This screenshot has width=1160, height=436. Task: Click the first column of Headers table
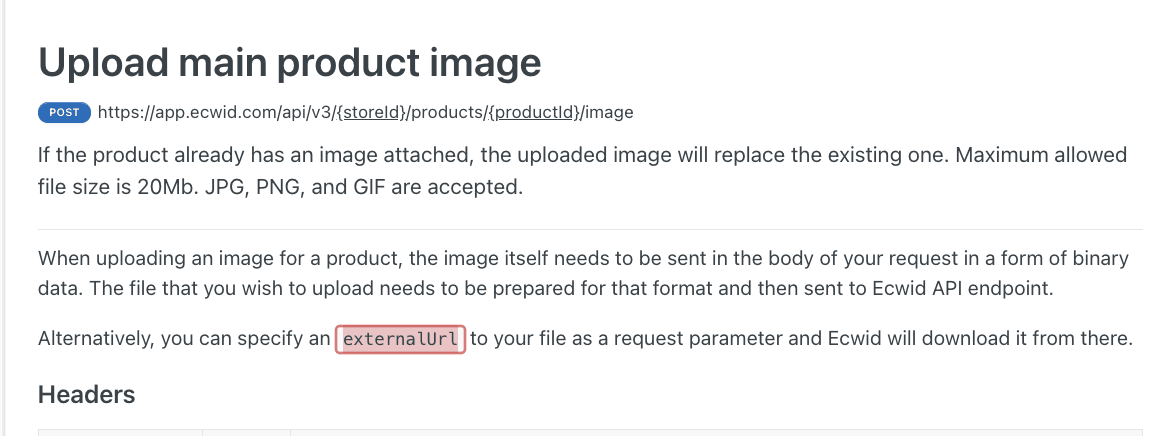(x=121, y=432)
